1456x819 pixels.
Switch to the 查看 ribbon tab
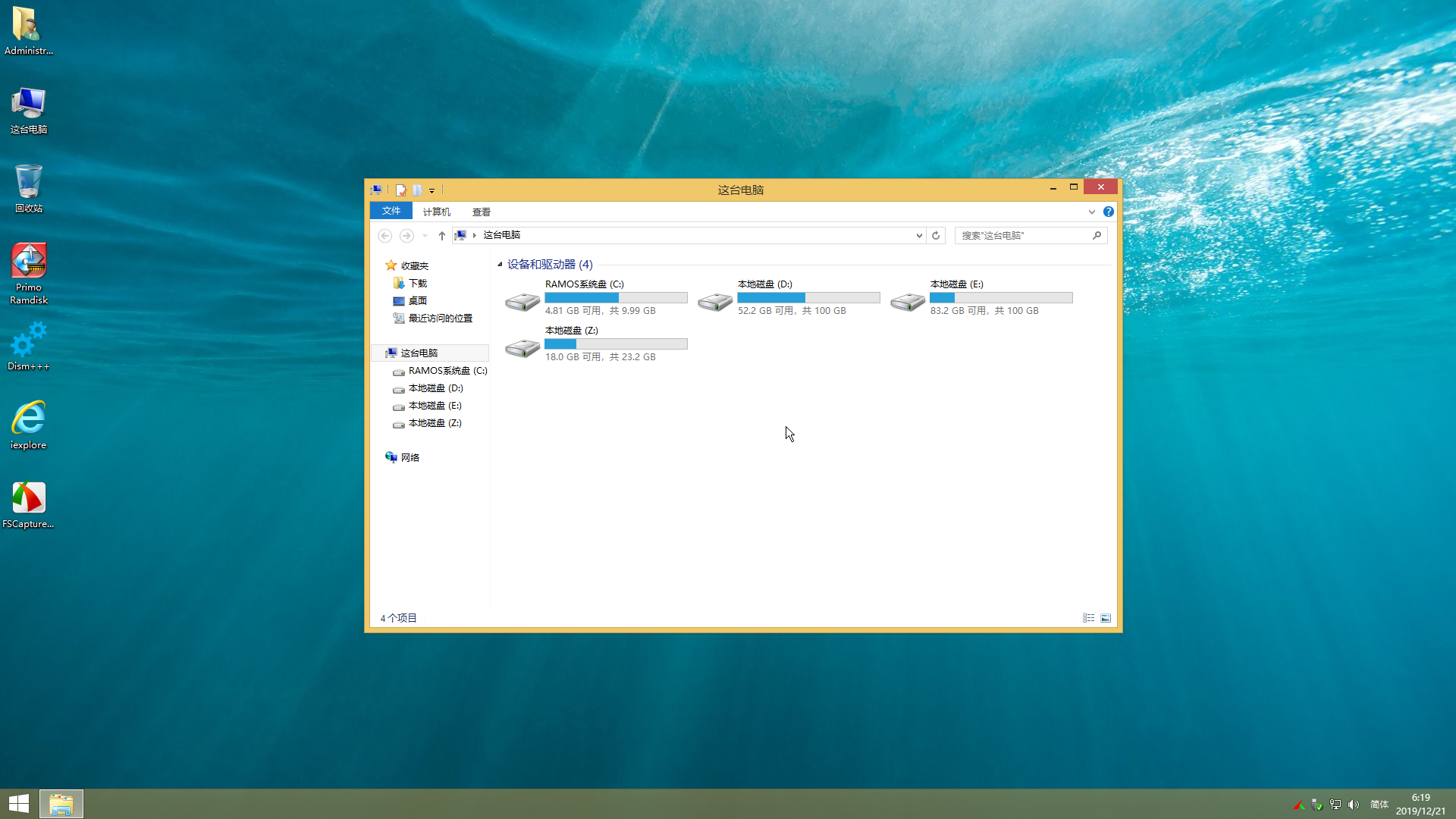point(482,212)
